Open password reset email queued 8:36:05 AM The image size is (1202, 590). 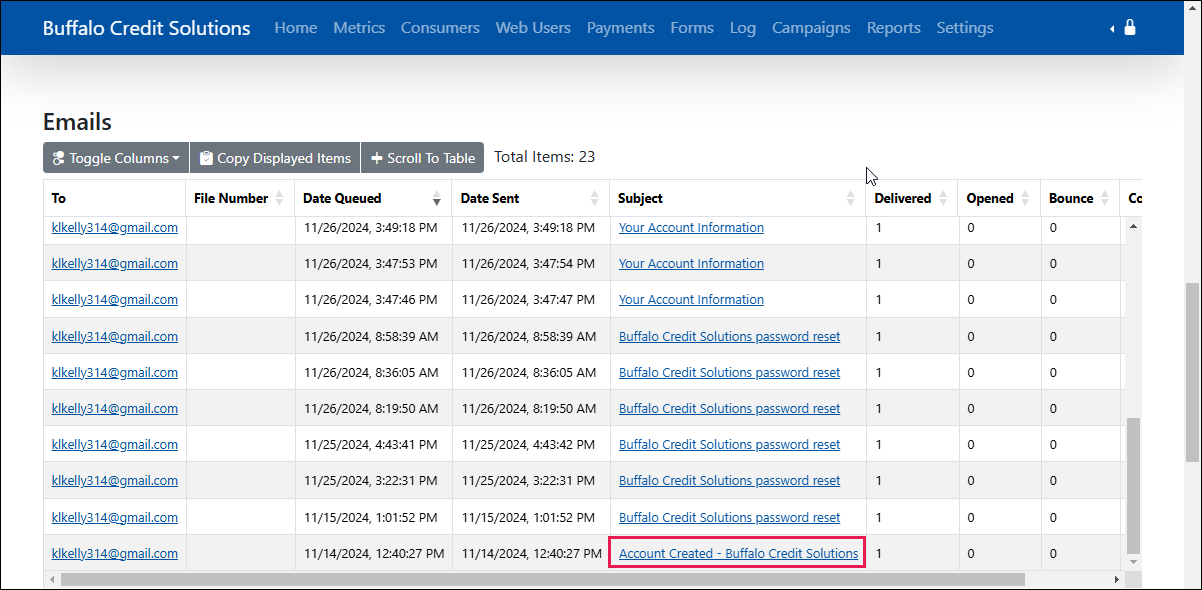729,372
